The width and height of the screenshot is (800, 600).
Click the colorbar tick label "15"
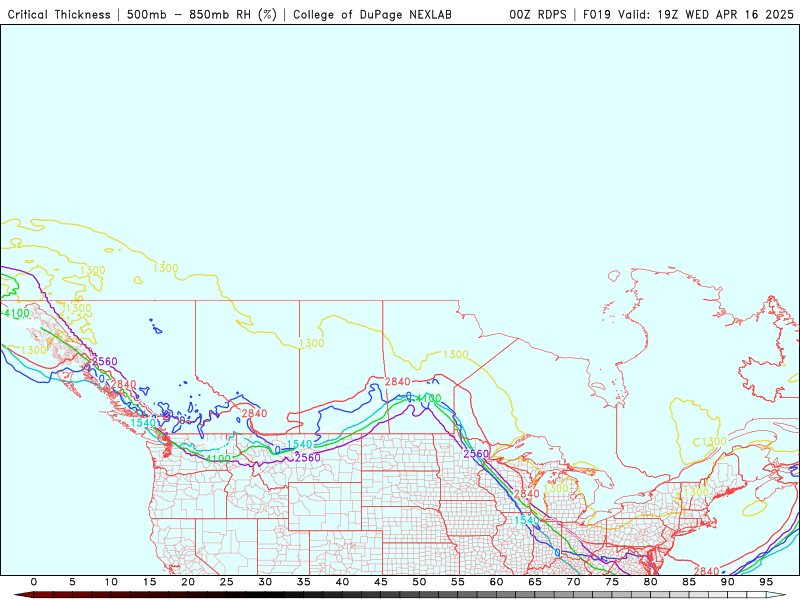pos(149,582)
